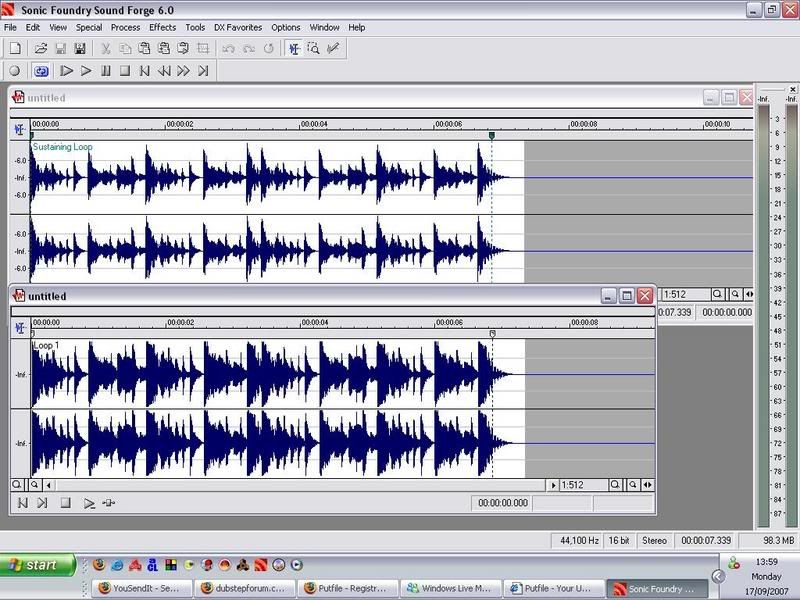Open the Effects menu

[x=162, y=28]
